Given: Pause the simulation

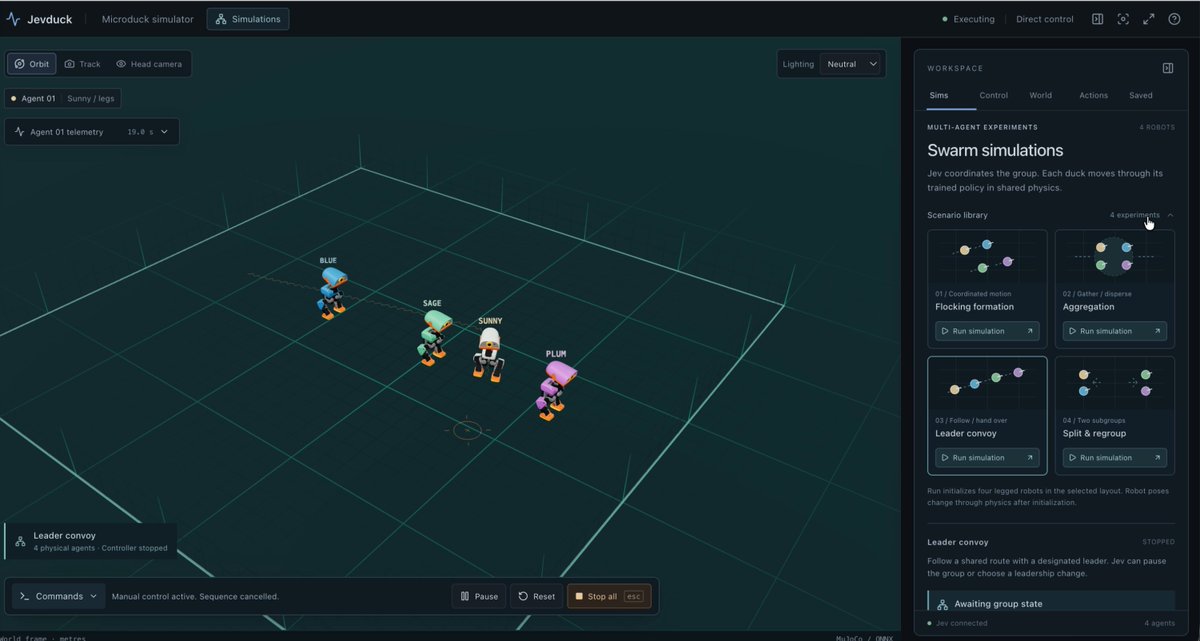Looking at the screenshot, I should [479, 596].
